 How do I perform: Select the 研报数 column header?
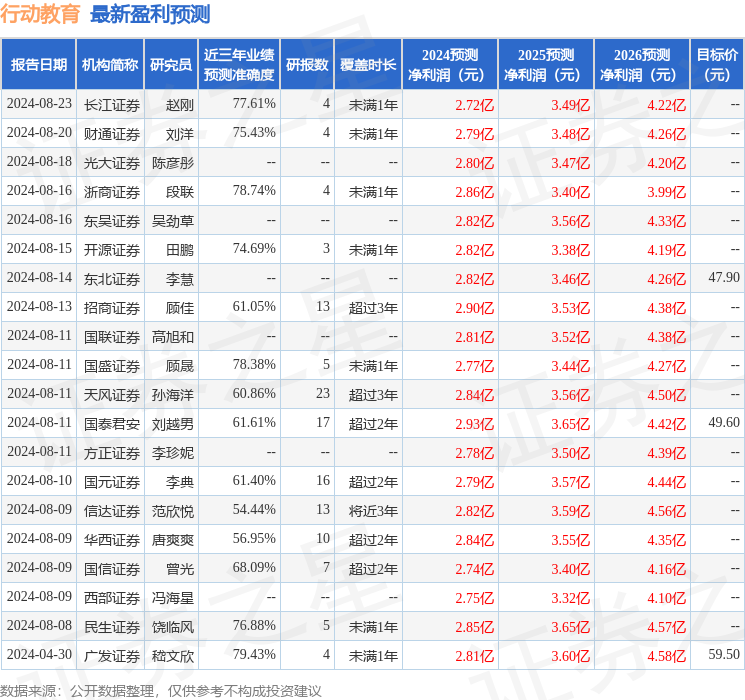click(307, 65)
